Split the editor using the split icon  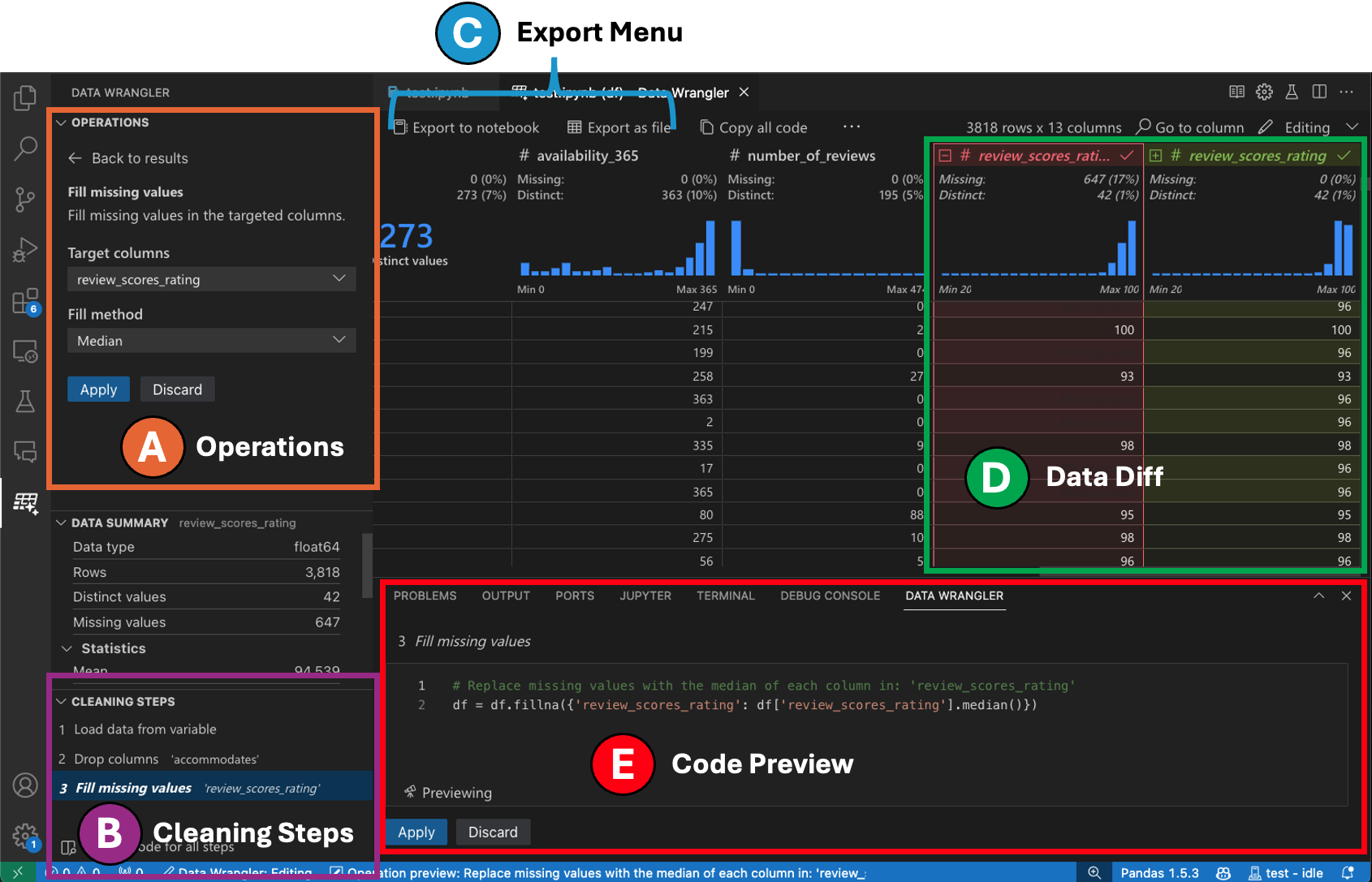click(1319, 92)
